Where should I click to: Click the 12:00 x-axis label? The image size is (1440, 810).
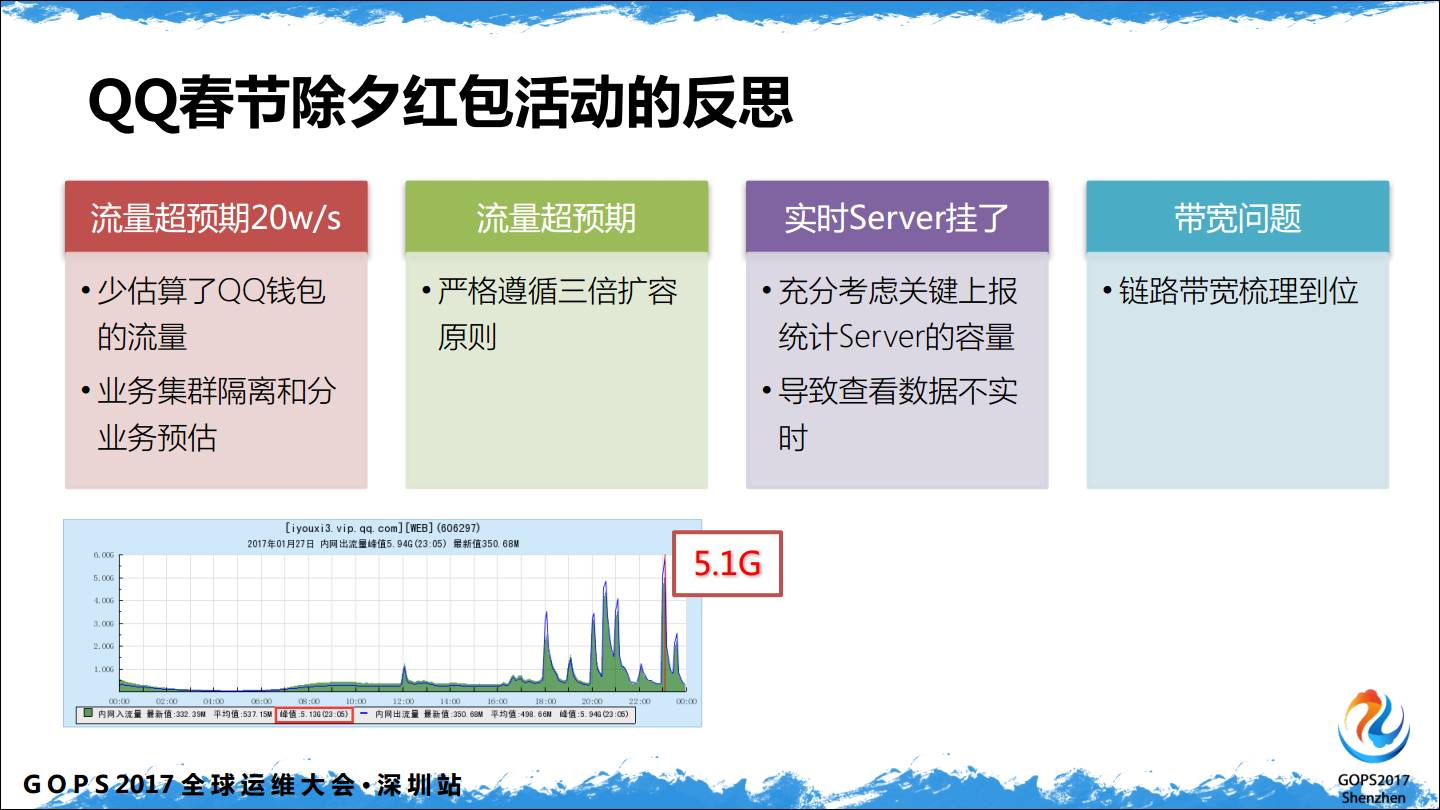pyautogui.click(x=403, y=701)
